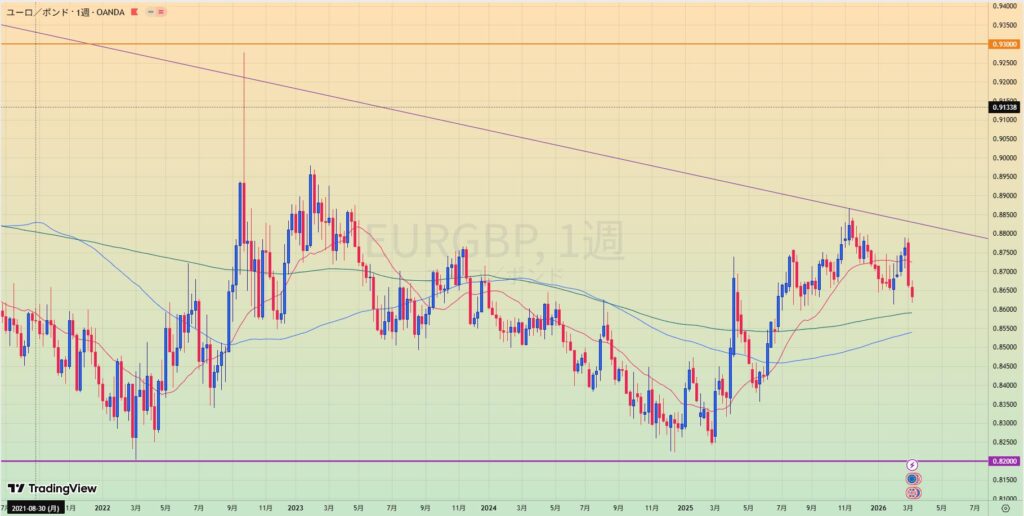
Task: Click the bottom pink event marker icon
Action: pyautogui.click(x=912, y=493)
